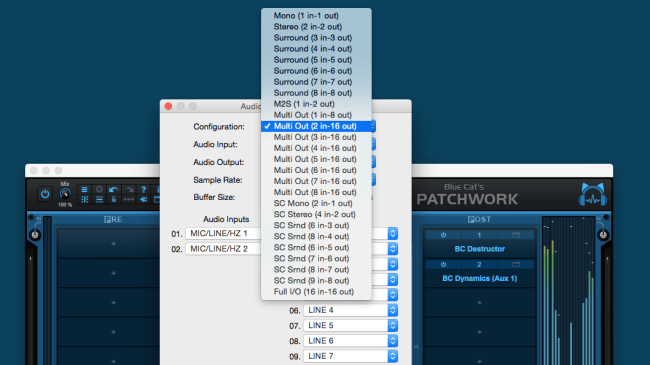The image size is (650, 365).
Task: Open input 07 LINE 5 dropdown
Action: coord(351,326)
